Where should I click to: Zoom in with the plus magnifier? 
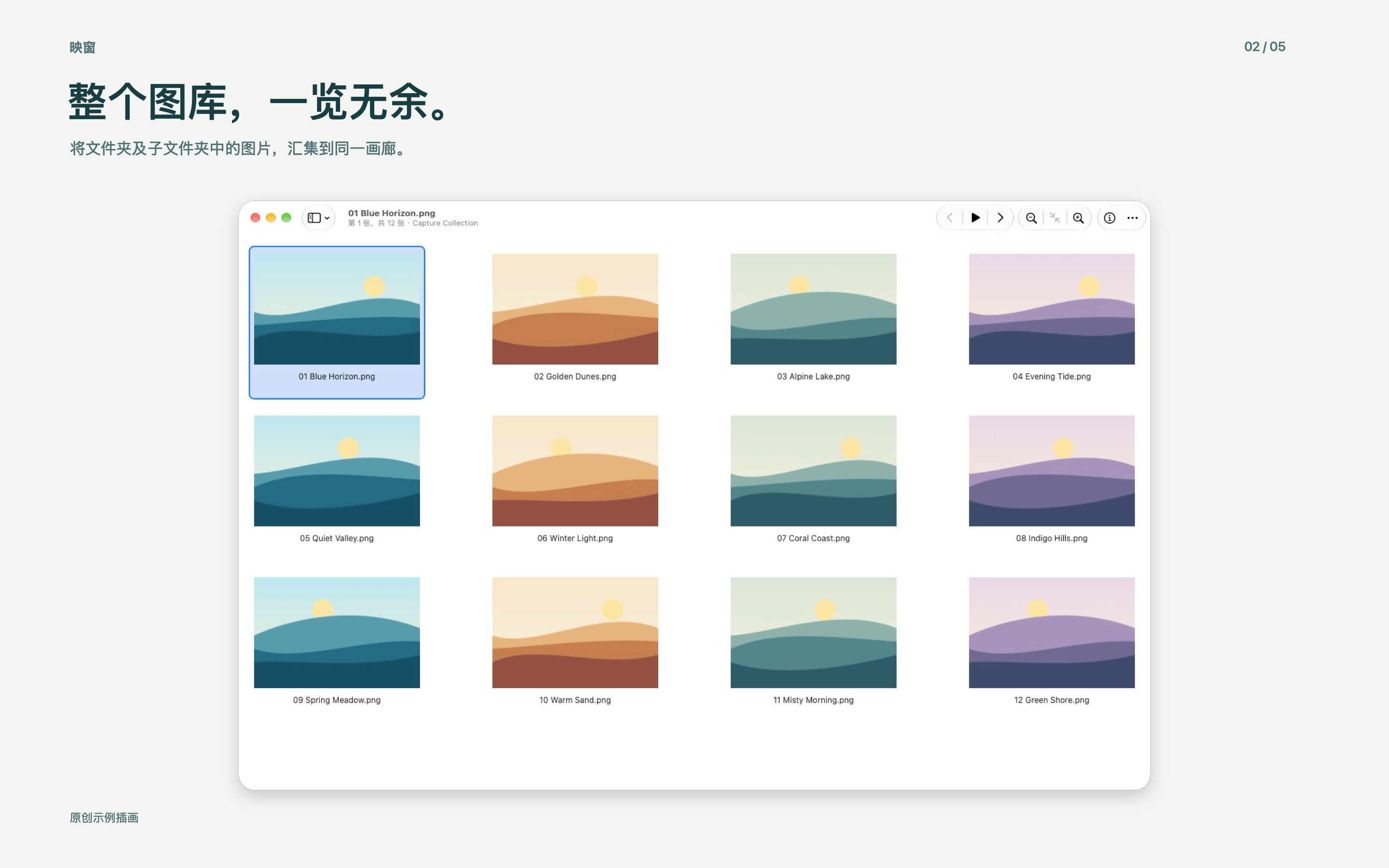click(1078, 218)
